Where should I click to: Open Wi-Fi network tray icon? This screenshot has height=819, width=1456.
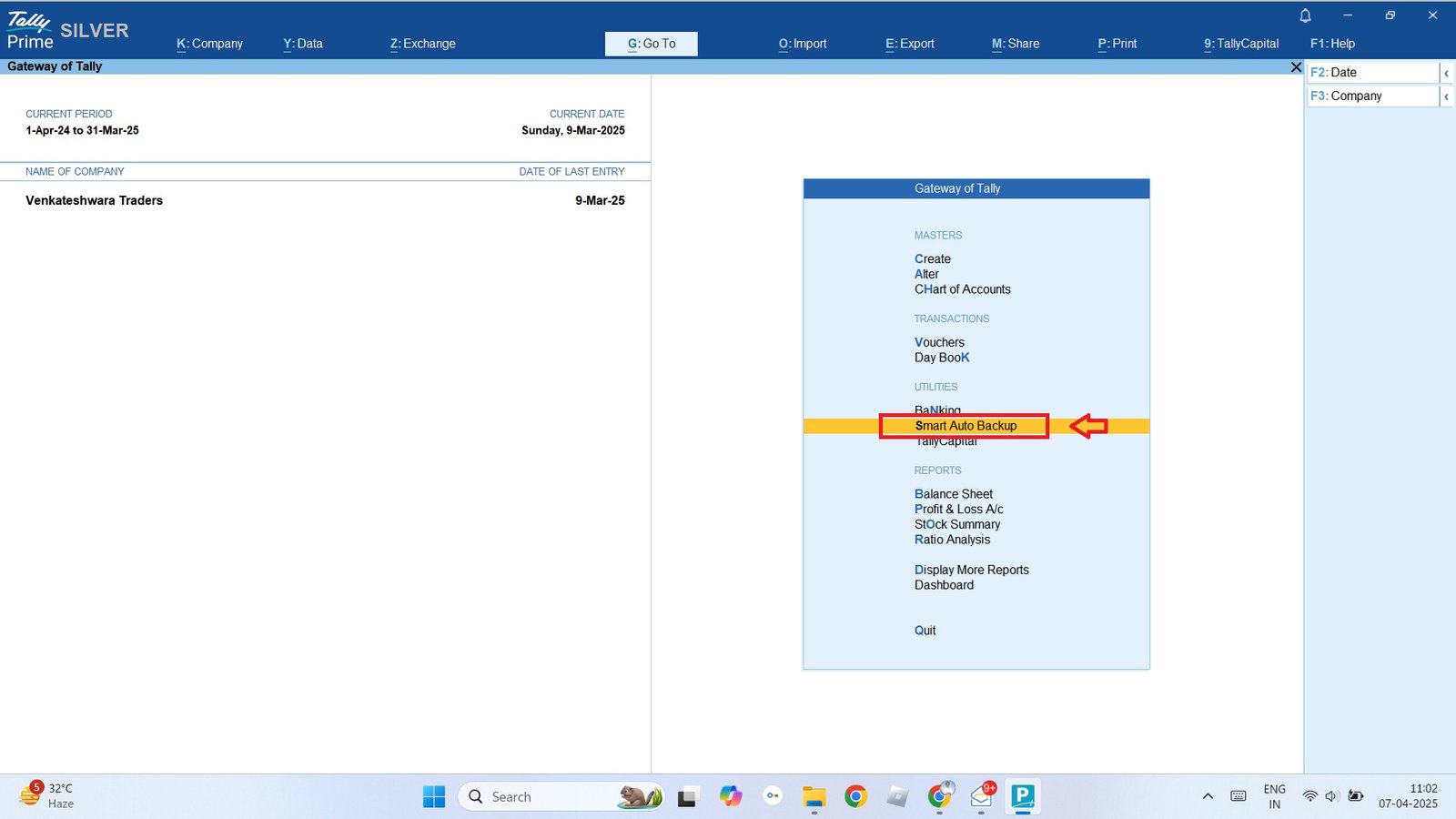(1309, 797)
